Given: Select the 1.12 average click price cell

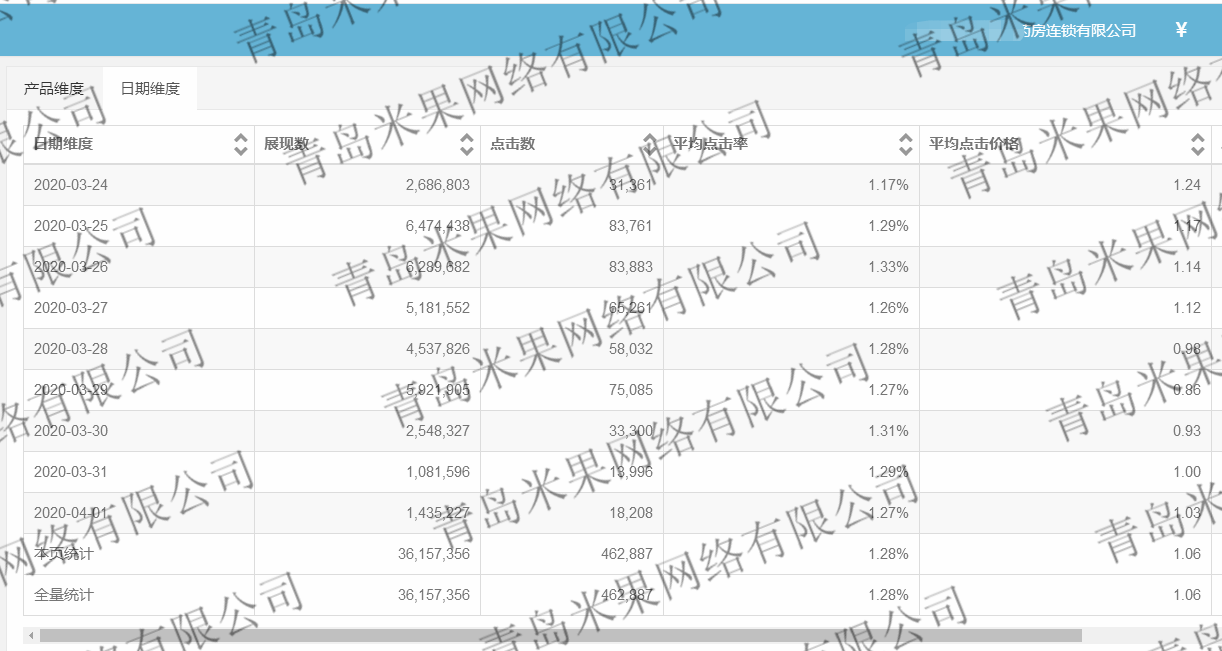Looking at the screenshot, I should [1186, 308].
